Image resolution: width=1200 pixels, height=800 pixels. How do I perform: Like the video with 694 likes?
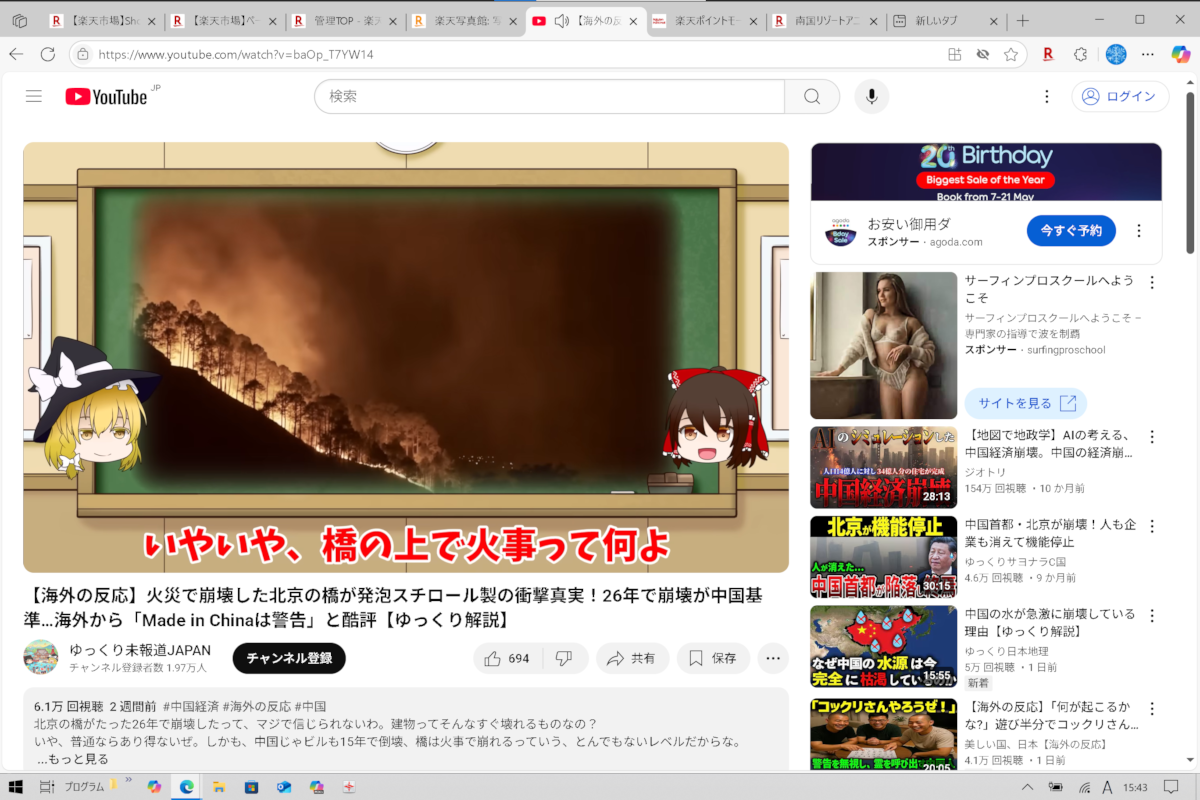click(x=507, y=658)
